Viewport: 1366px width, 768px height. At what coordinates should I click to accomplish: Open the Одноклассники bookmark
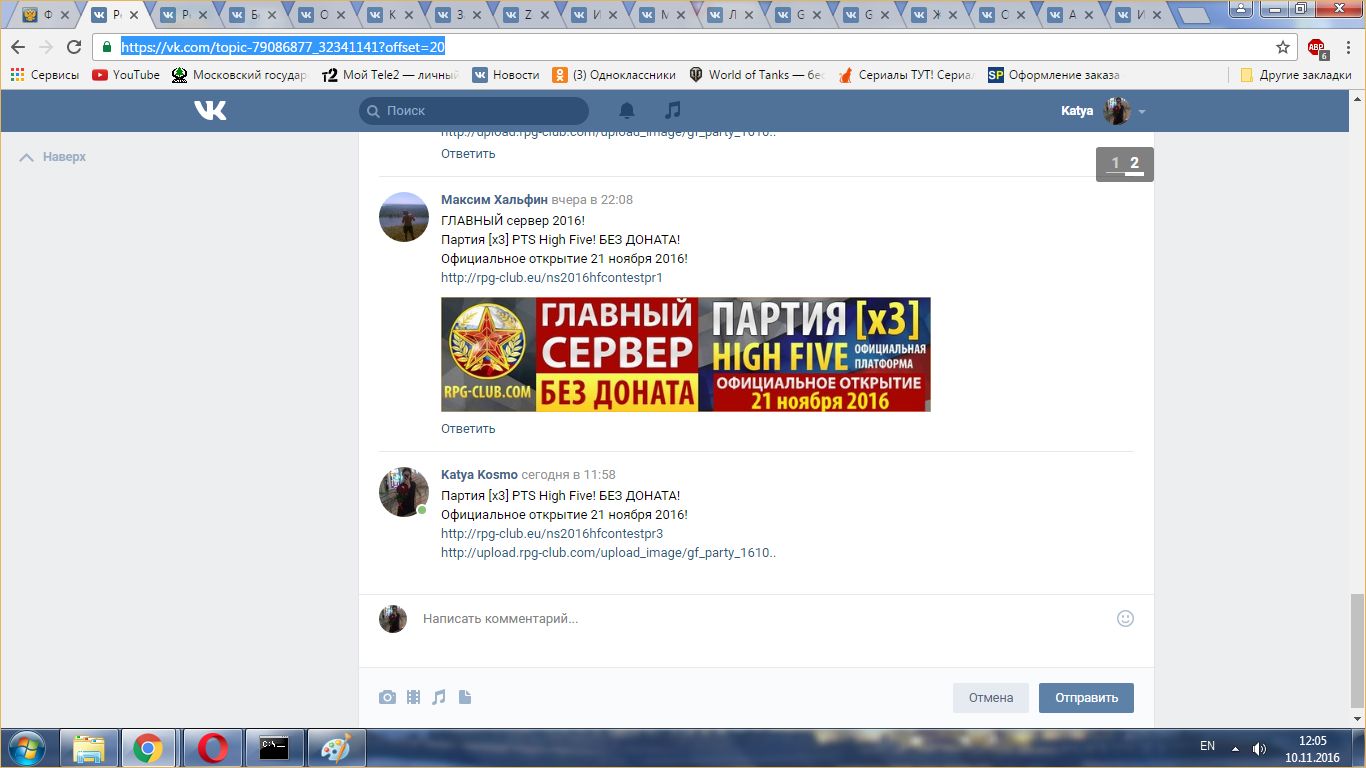pos(614,75)
